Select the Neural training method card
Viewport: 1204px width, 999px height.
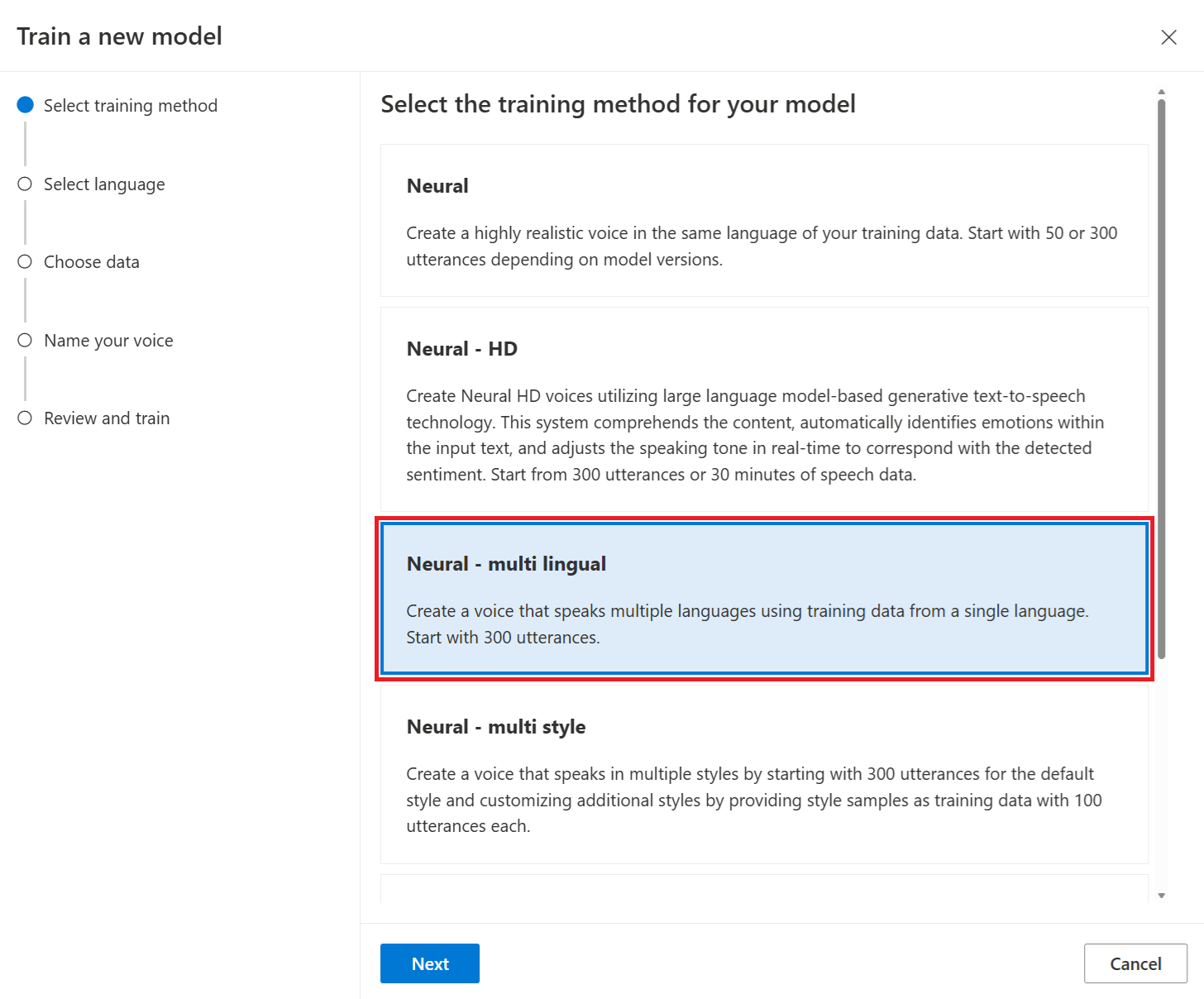pos(764,221)
